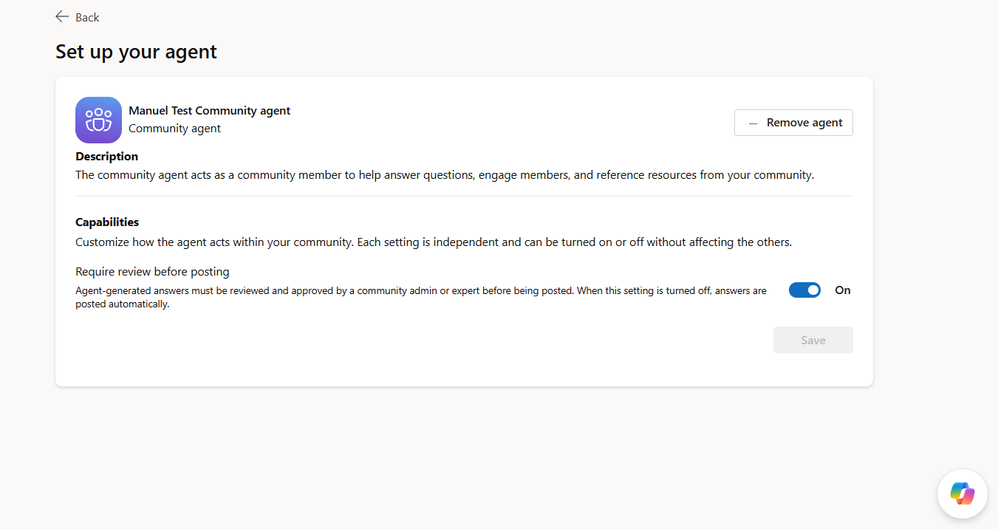
Task: Click the purple community agent avatar icon
Action: [98, 120]
